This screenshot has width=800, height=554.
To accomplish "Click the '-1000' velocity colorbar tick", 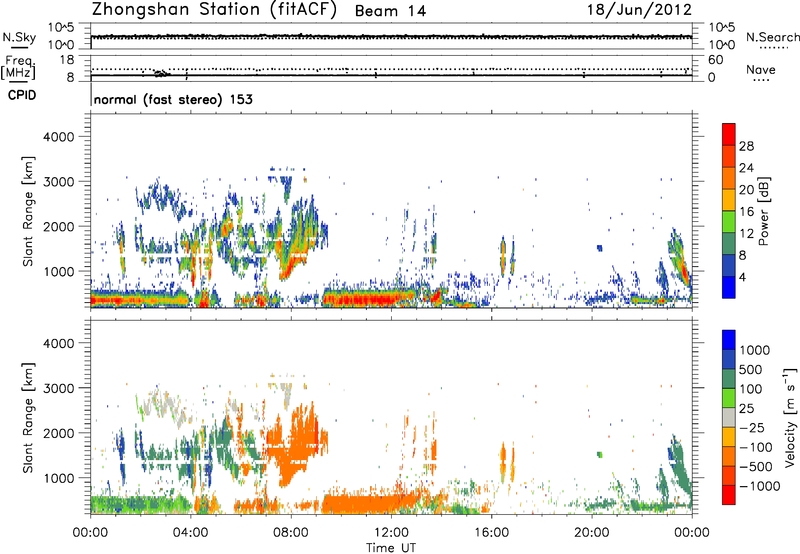I will click(x=760, y=486).
